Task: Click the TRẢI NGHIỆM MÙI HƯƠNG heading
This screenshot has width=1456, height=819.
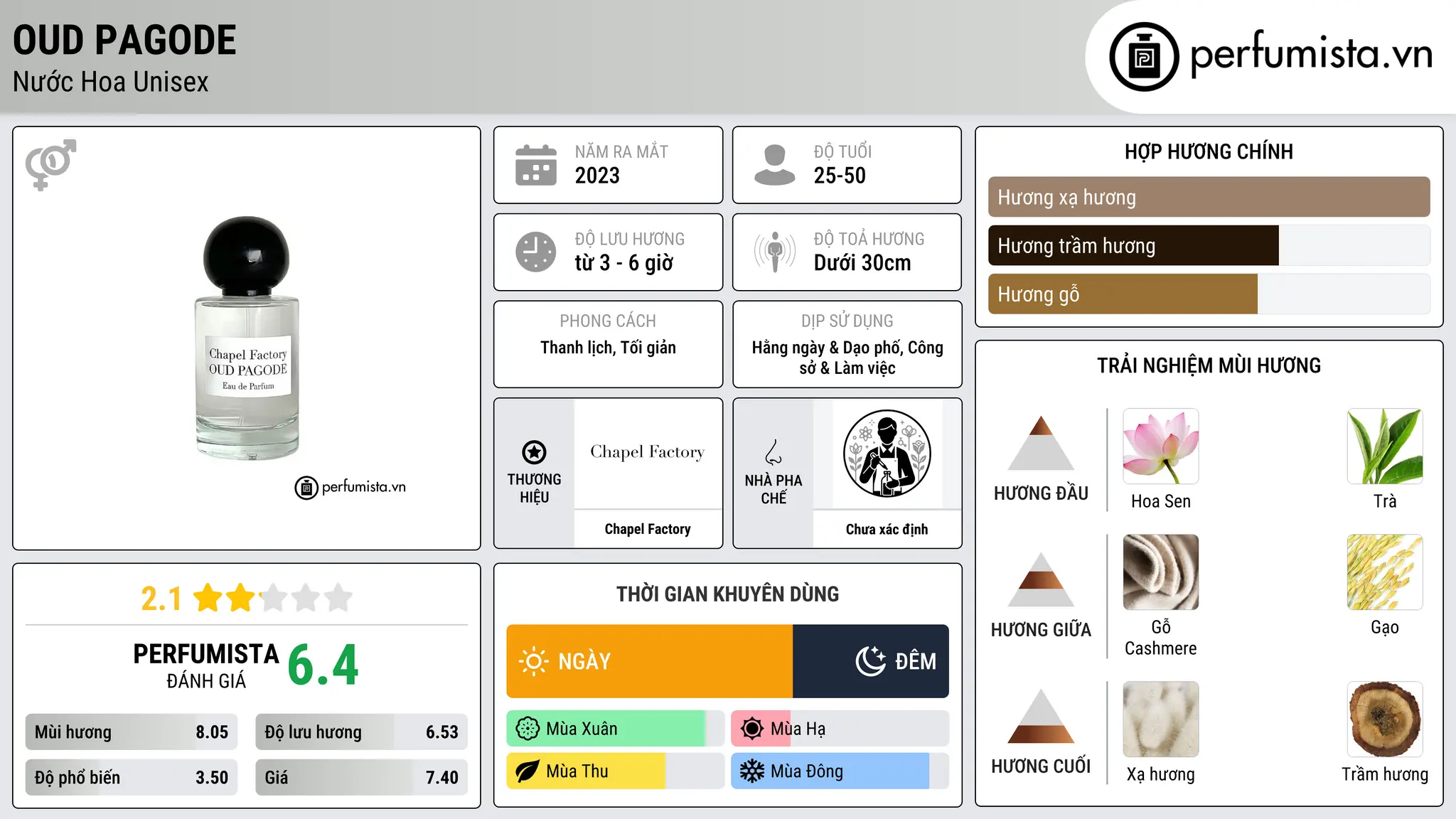Action: pyautogui.click(x=1209, y=365)
